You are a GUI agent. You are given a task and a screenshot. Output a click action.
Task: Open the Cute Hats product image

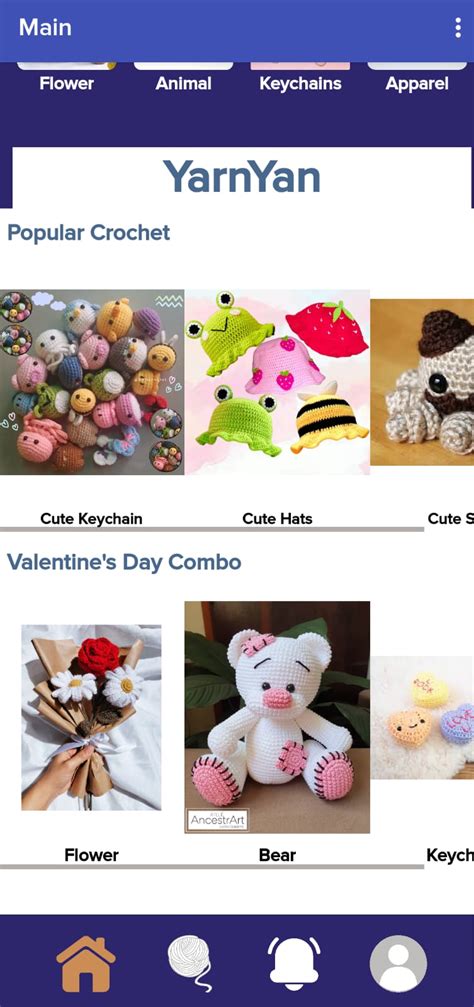(x=277, y=382)
